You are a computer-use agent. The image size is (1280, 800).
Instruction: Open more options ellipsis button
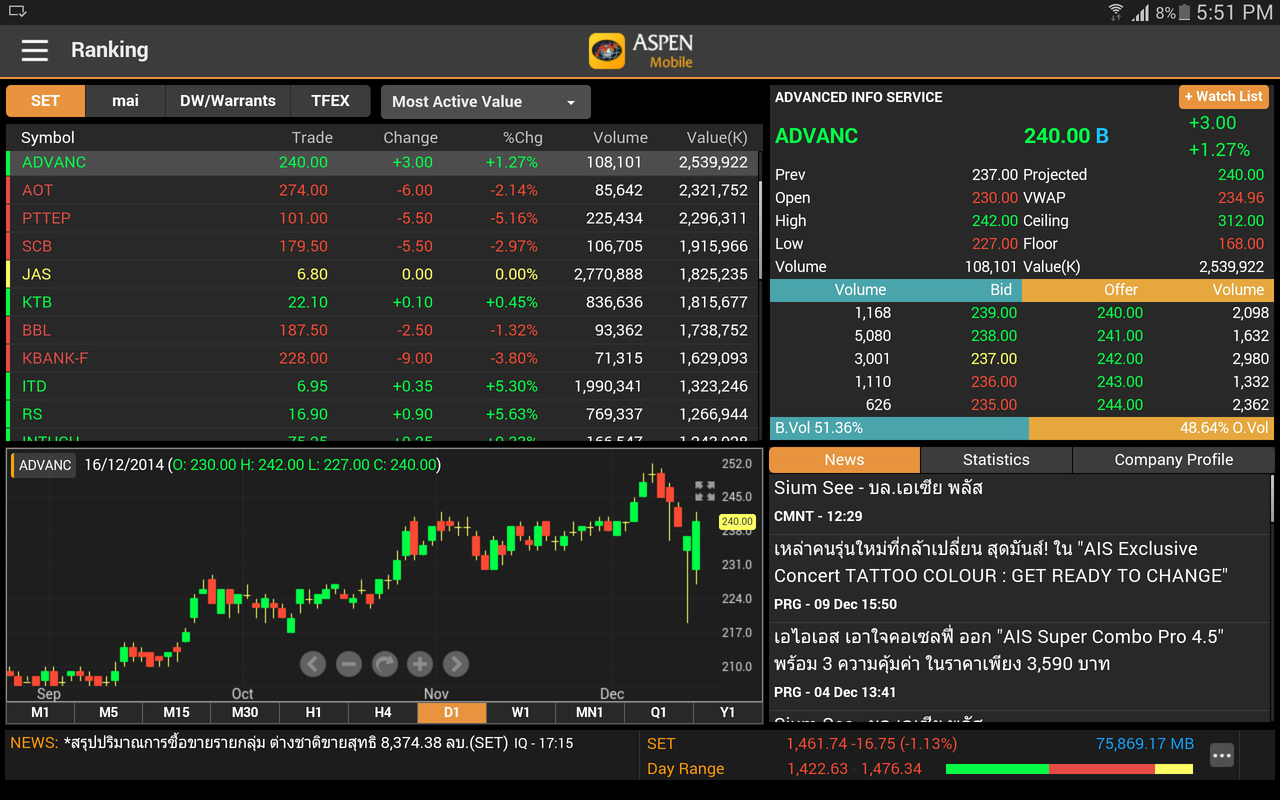[1222, 756]
